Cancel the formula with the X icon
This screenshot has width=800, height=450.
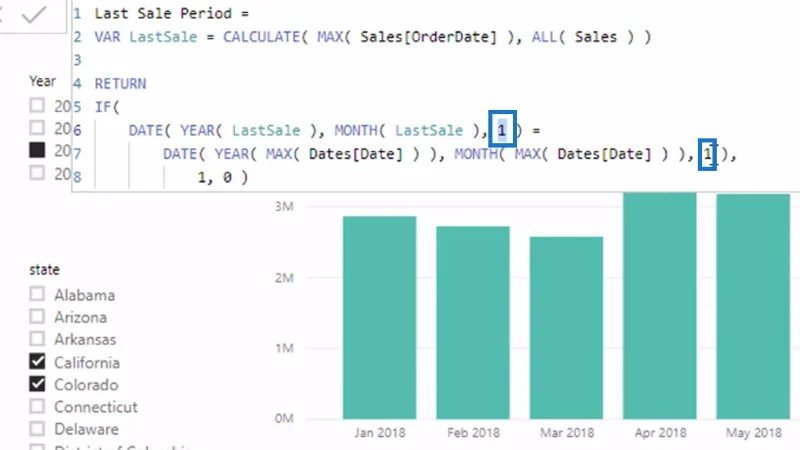(1, 14)
